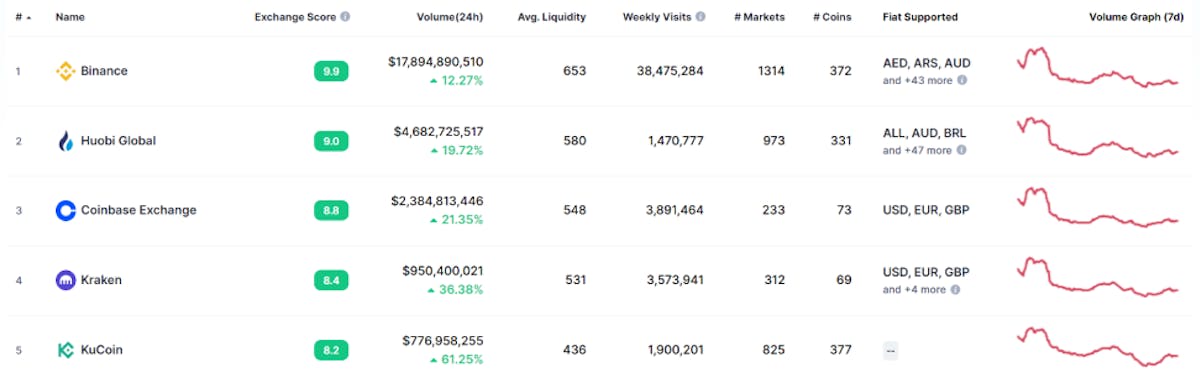Viewport: 1200px width, 383px height.
Task: View Huobi Global 7d volume graph
Action: pyautogui.click(x=1099, y=138)
